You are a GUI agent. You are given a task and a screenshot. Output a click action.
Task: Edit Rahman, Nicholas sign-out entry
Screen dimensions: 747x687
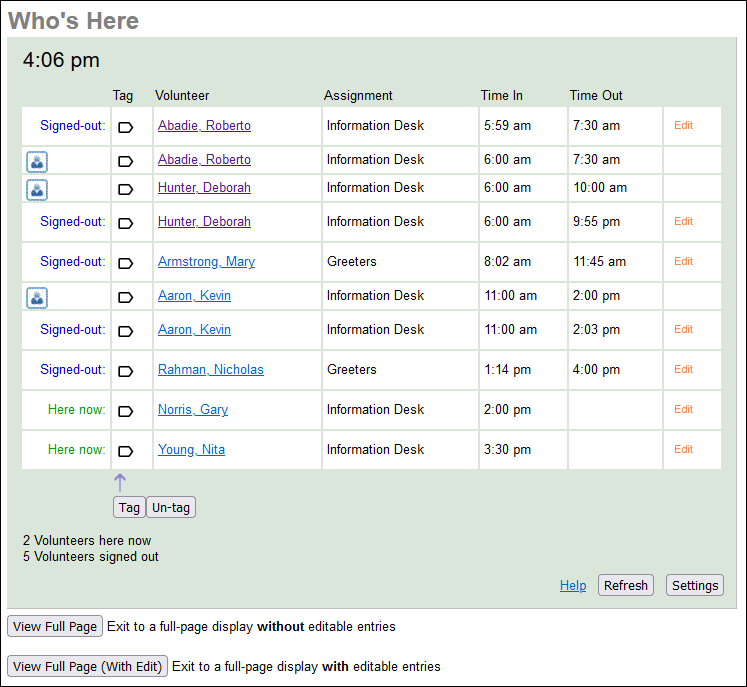[683, 370]
